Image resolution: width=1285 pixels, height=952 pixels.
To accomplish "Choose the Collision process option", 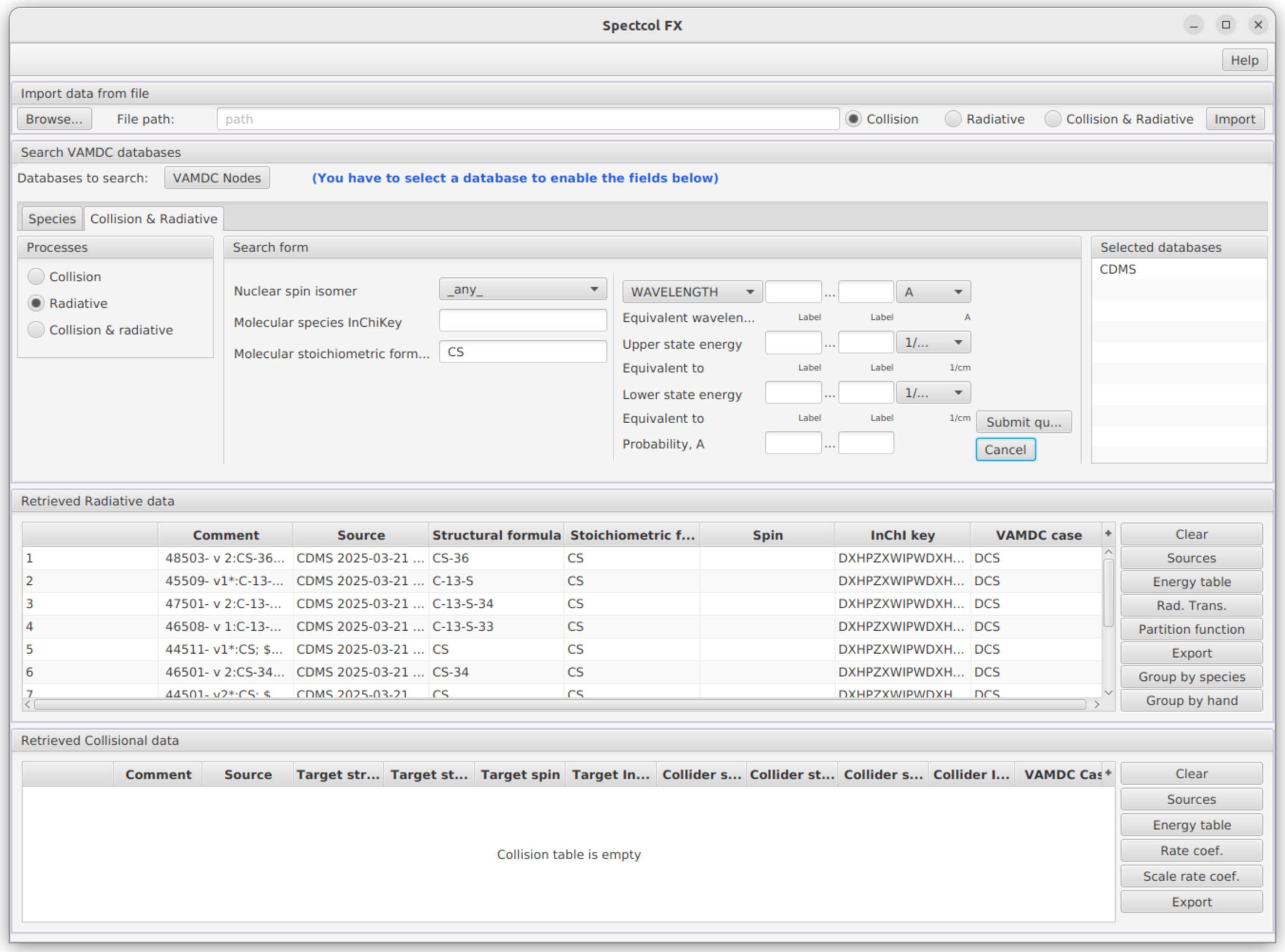I will [36, 276].
